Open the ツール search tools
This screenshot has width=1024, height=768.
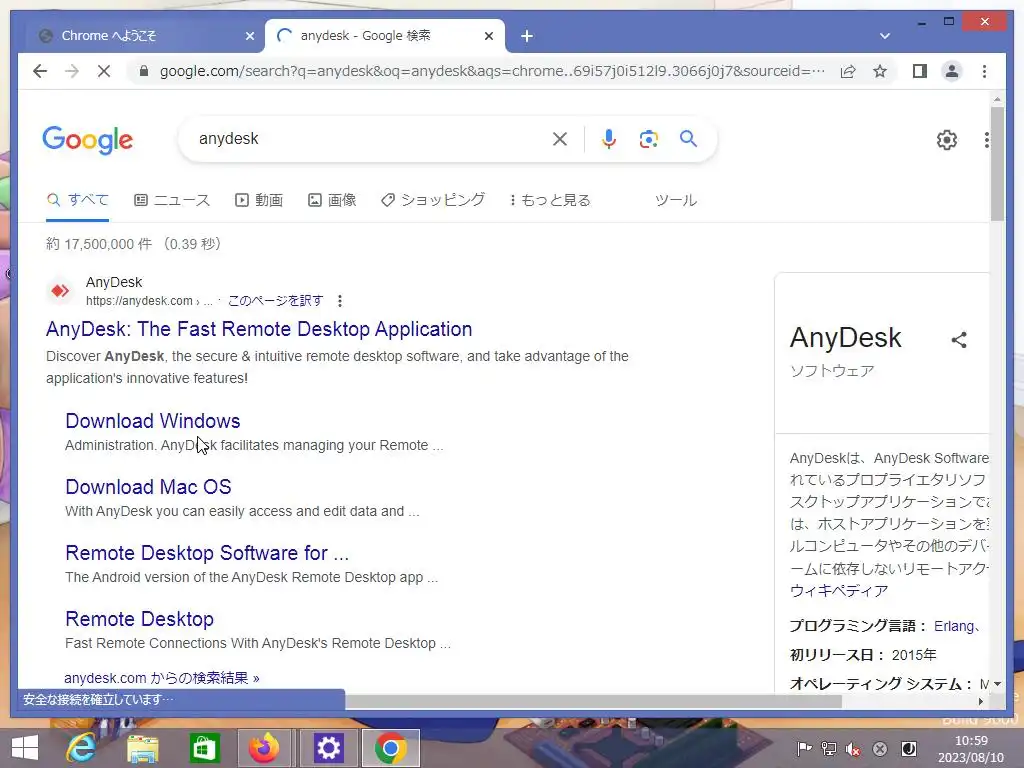(676, 200)
